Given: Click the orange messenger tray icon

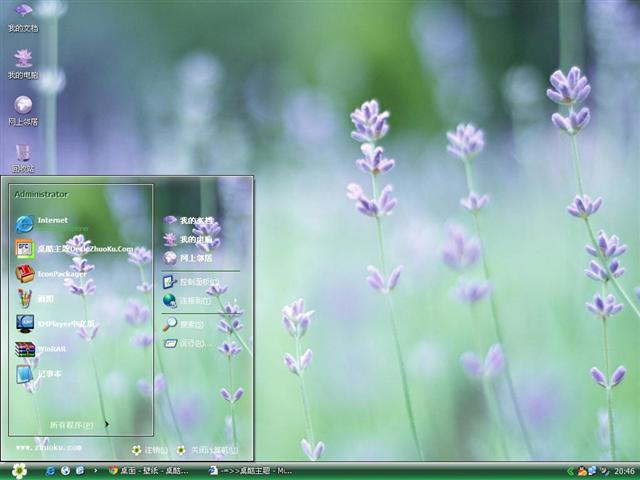Looking at the screenshot, I should (582, 471).
